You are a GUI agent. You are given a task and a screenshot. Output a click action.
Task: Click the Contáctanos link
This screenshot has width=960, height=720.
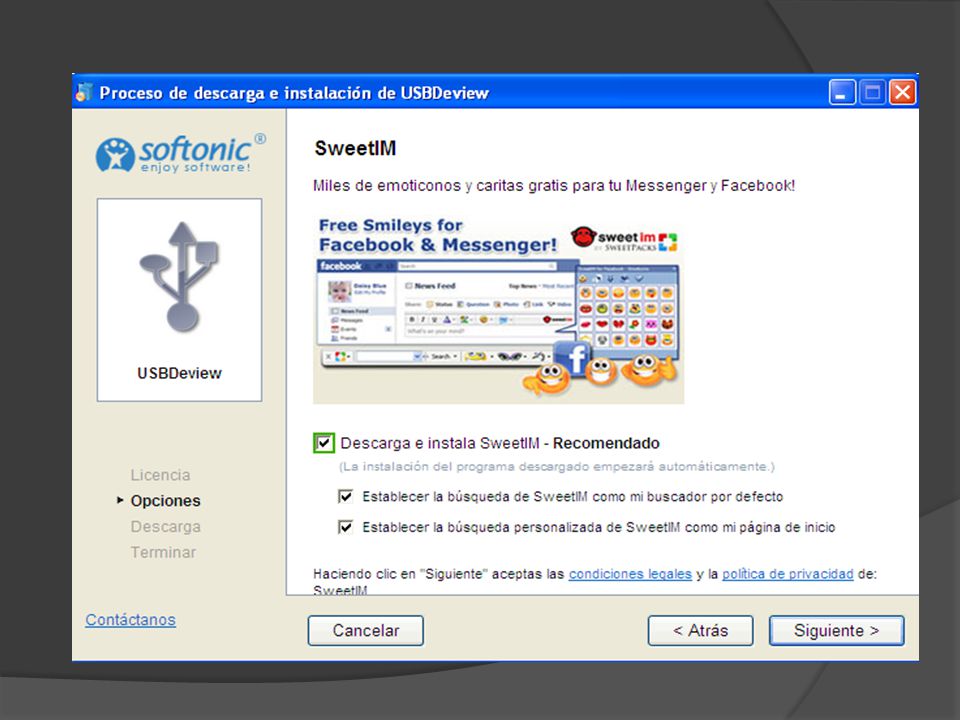[x=130, y=620]
